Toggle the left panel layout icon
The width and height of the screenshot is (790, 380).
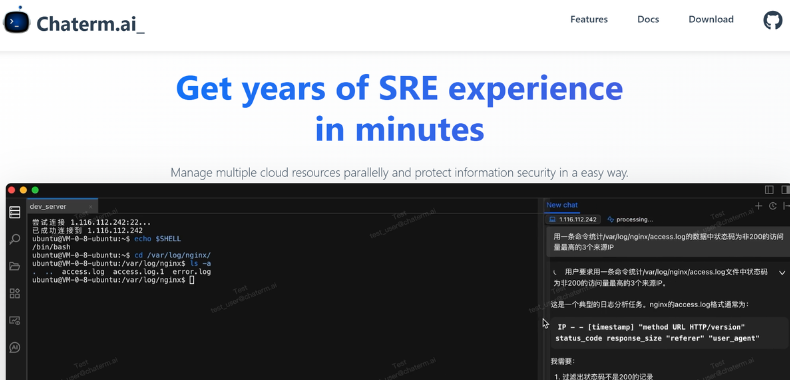click(769, 190)
